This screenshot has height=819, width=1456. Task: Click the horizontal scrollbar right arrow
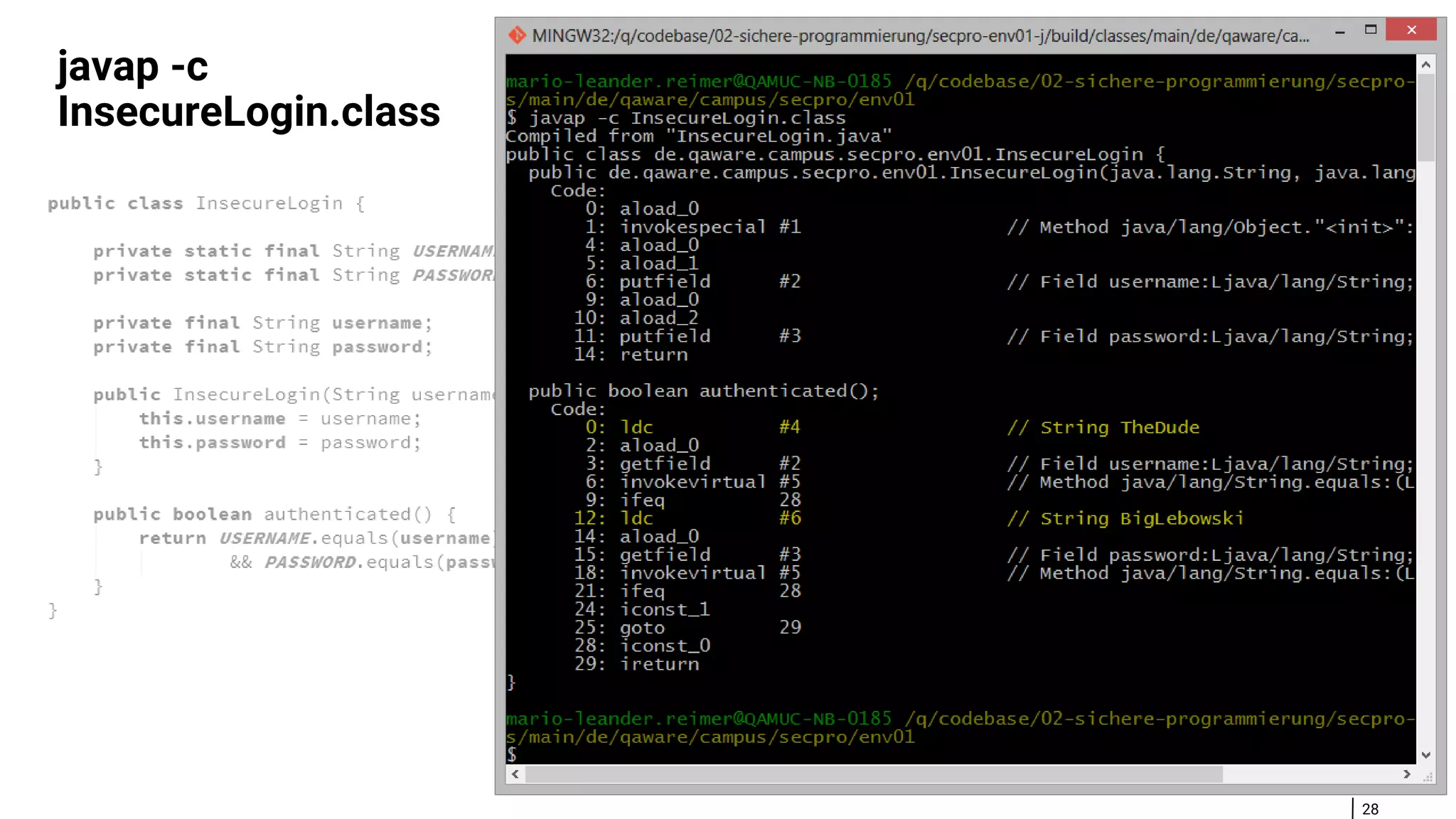[x=1407, y=774]
